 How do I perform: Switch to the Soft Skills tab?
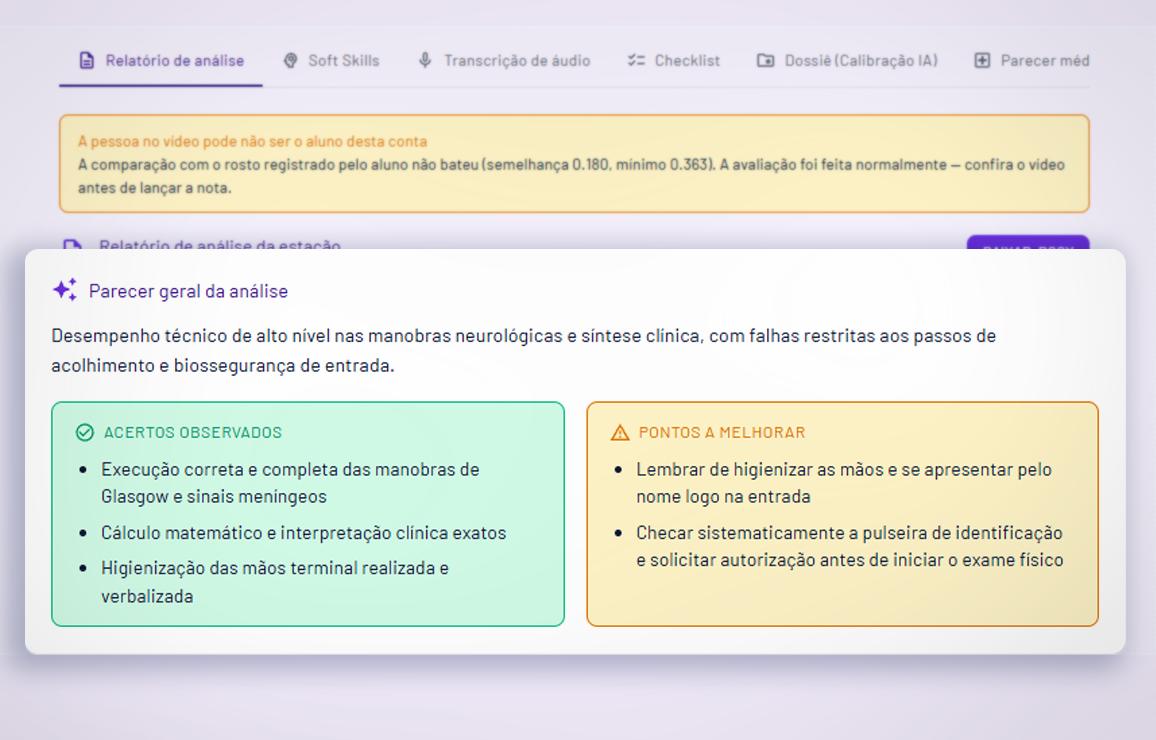(331, 60)
